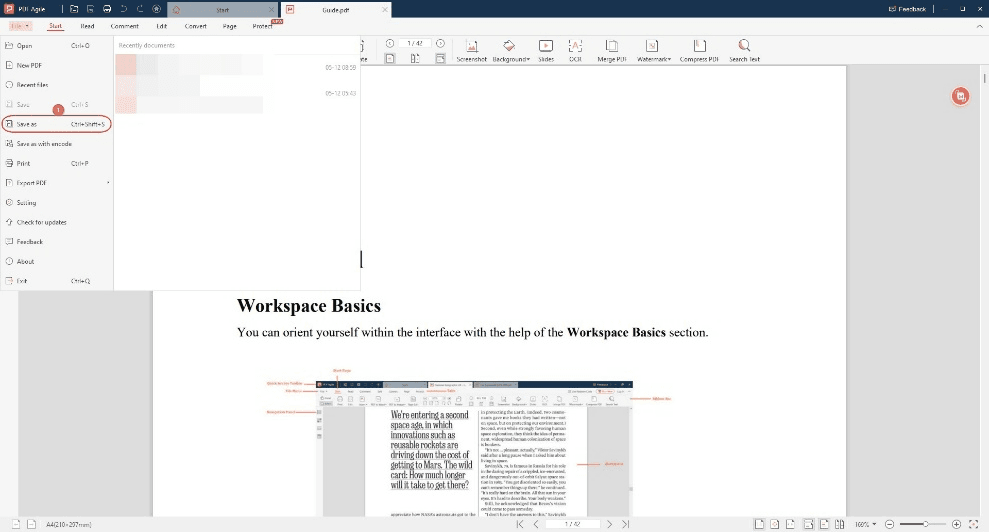Click the page number field in ribbon
This screenshot has height=532, width=989.
(x=414, y=44)
